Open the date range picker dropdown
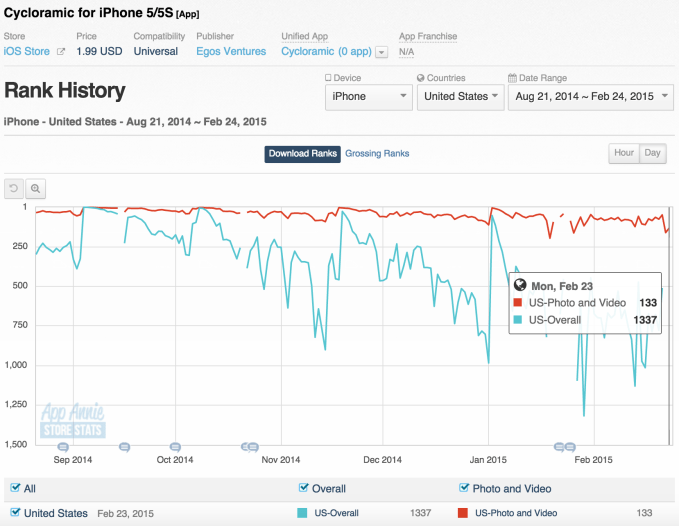679x526 pixels. tap(589, 96)
